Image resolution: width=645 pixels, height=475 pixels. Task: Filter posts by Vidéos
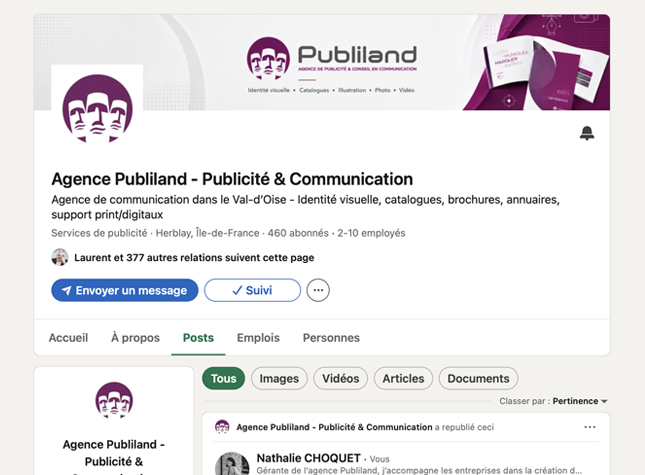[x=341, y=378]
